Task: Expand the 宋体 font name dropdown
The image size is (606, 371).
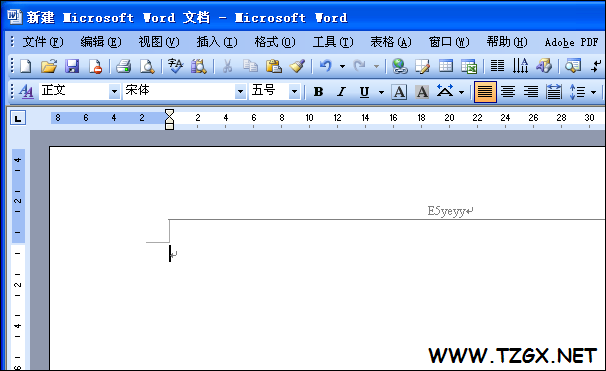Action: 240,92
